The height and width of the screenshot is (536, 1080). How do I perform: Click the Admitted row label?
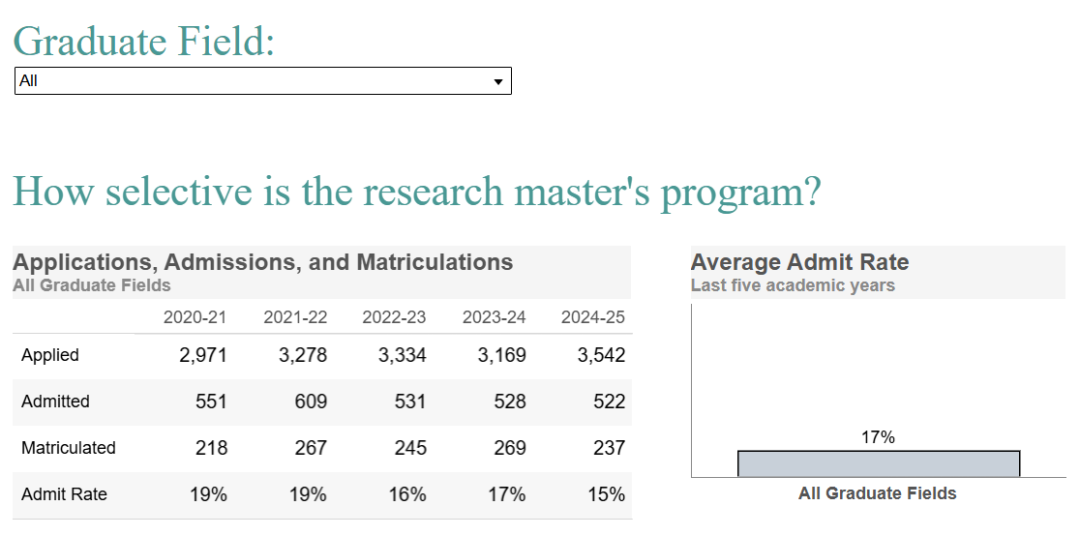(55, 401)
